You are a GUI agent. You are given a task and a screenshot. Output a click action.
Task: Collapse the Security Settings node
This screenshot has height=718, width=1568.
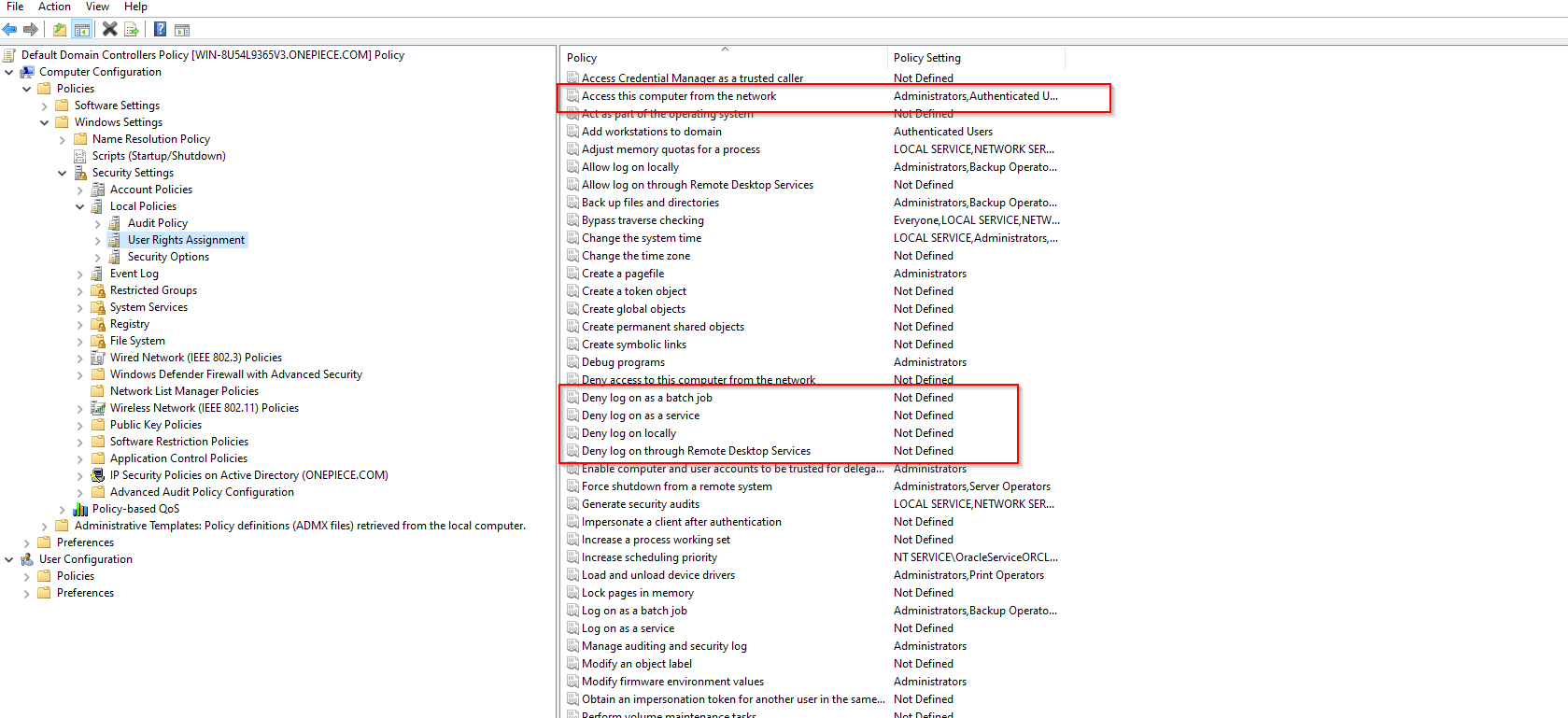point(63,173)
